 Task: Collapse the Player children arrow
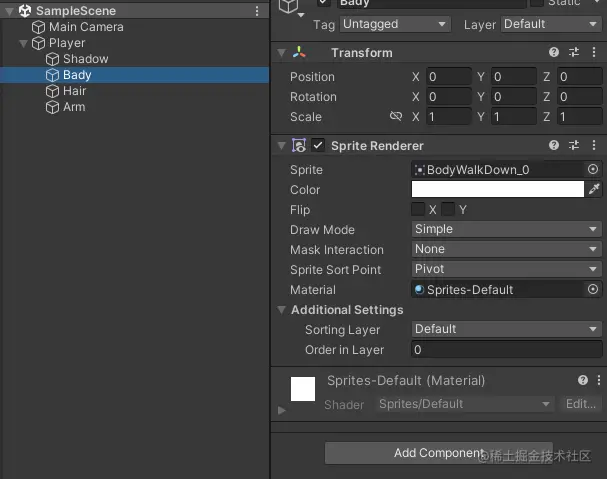click(x=24, y=43)
